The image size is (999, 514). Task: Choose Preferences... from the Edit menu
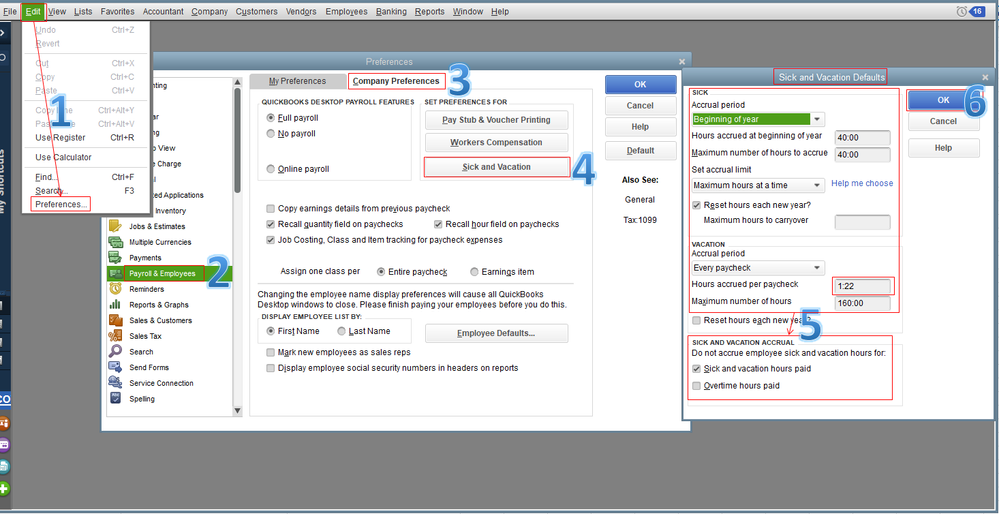coord(61,204)
